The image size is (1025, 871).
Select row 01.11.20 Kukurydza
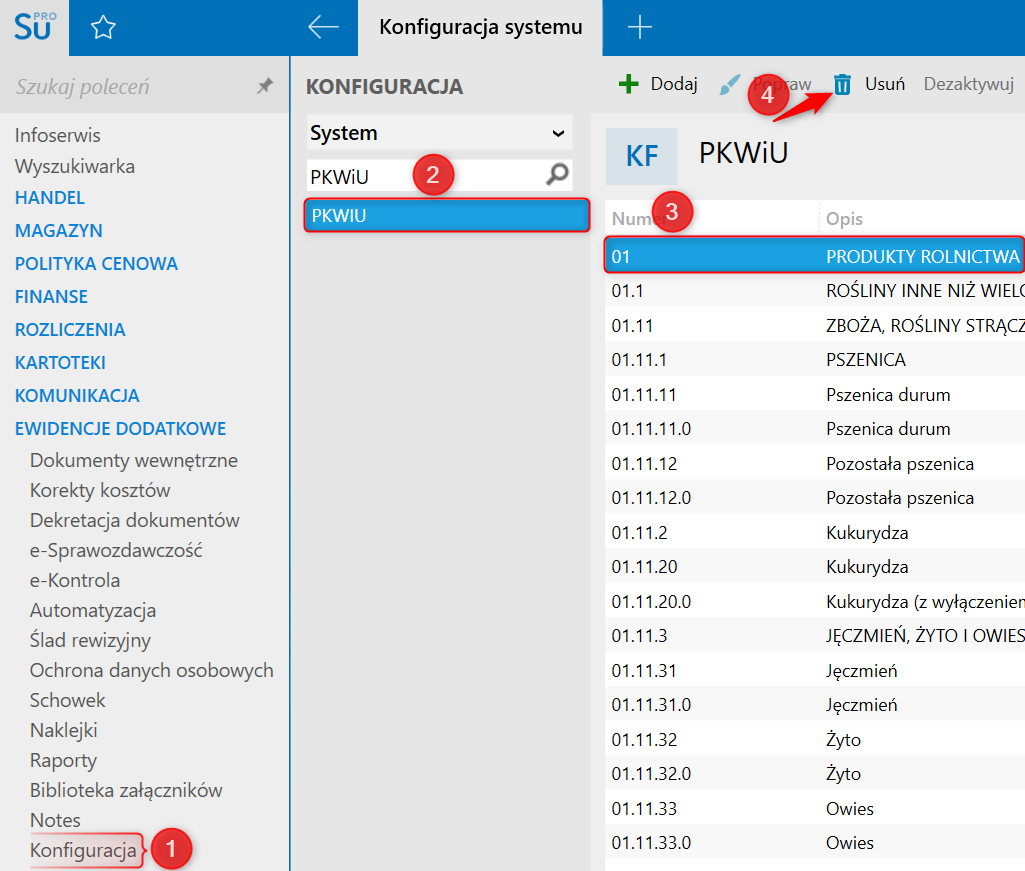[815, 566]
